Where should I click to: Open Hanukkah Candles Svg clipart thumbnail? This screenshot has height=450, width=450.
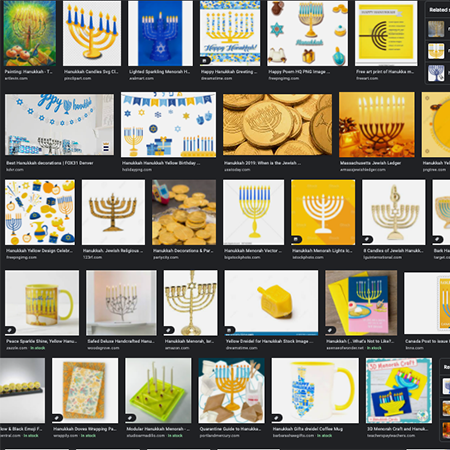(92, 33)
